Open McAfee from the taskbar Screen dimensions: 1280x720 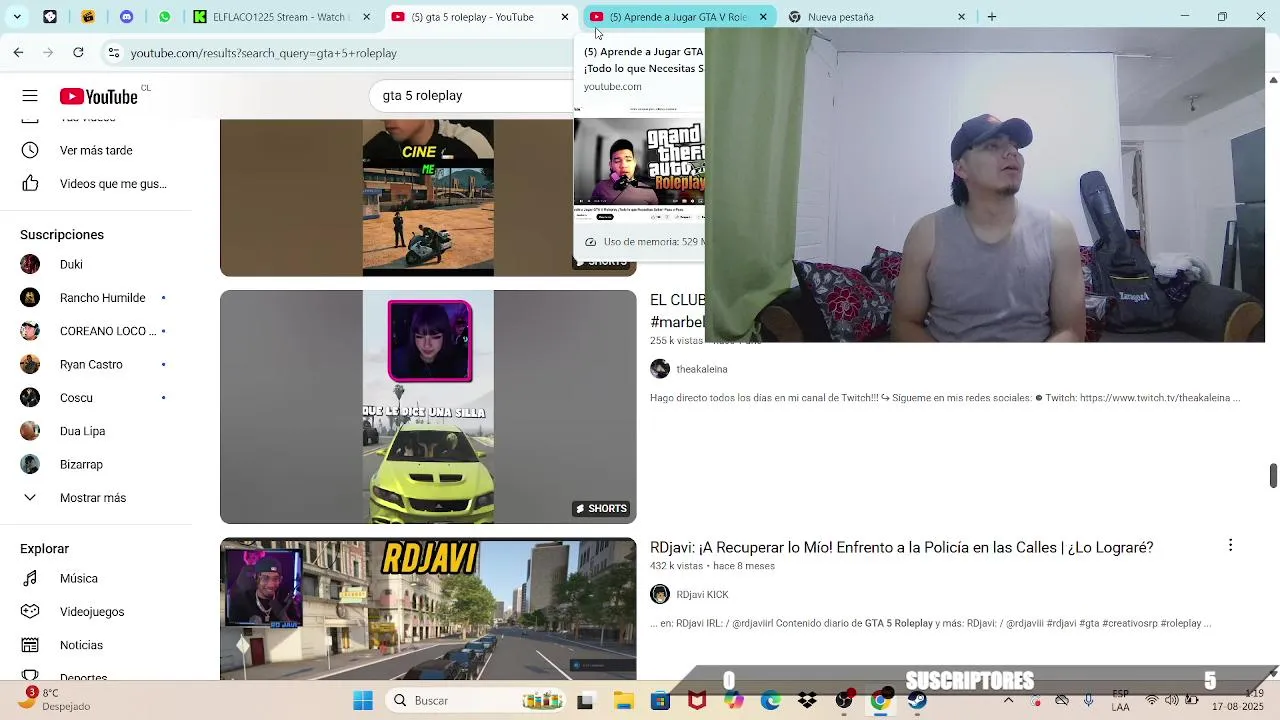(x=697, y=701)
